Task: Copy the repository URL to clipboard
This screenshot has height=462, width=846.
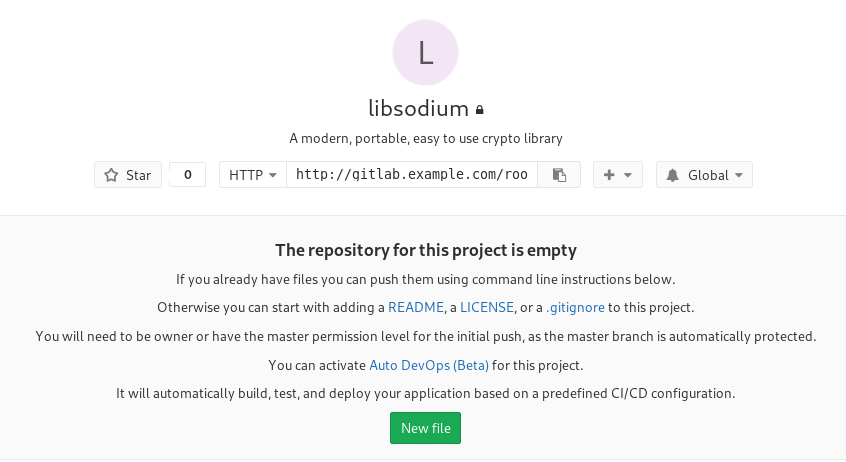Action: click(x=559, y=175)
